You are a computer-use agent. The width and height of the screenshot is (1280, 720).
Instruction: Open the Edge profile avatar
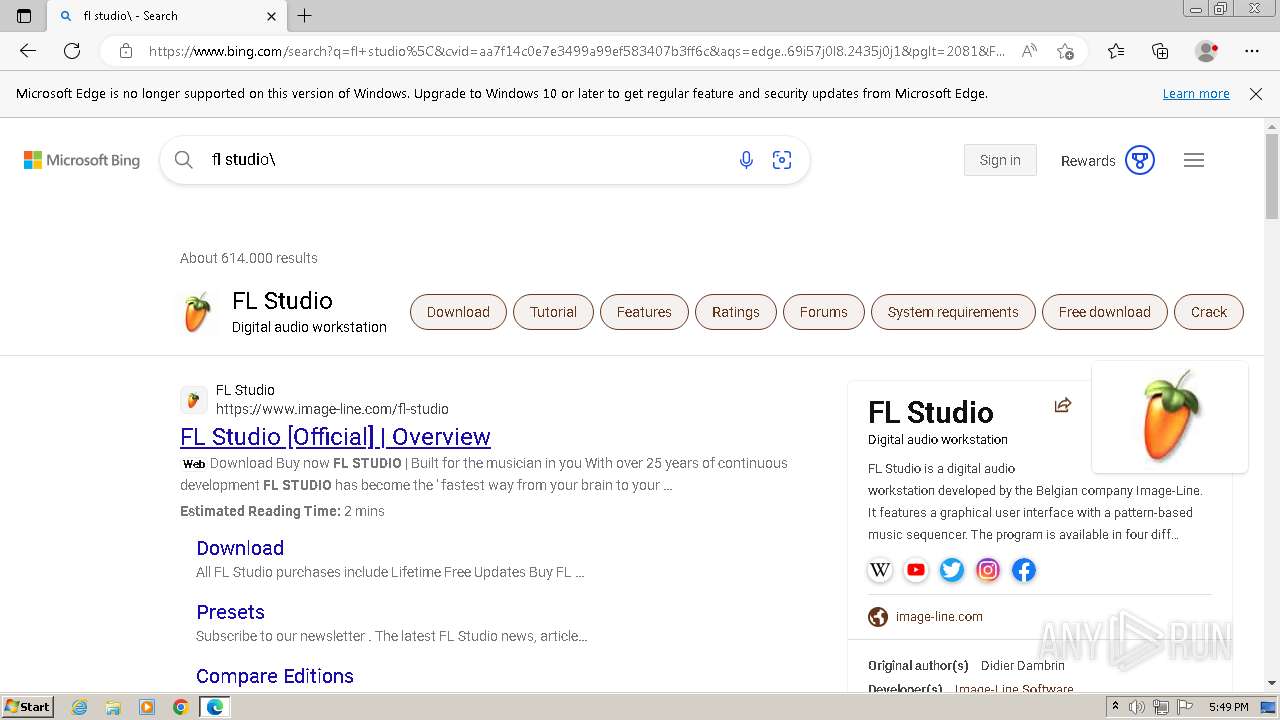[x=1207, y=51]
